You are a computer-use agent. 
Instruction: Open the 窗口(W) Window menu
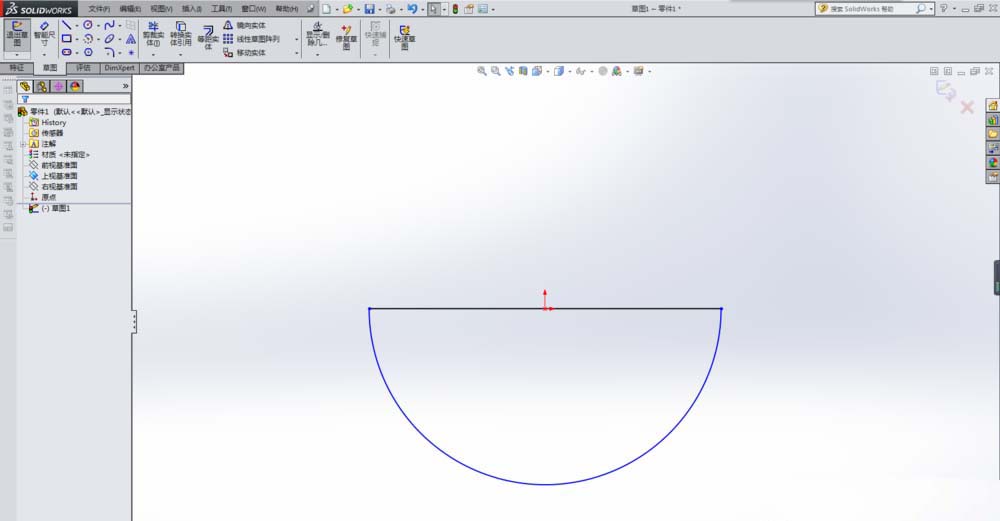tap(253, 9)
